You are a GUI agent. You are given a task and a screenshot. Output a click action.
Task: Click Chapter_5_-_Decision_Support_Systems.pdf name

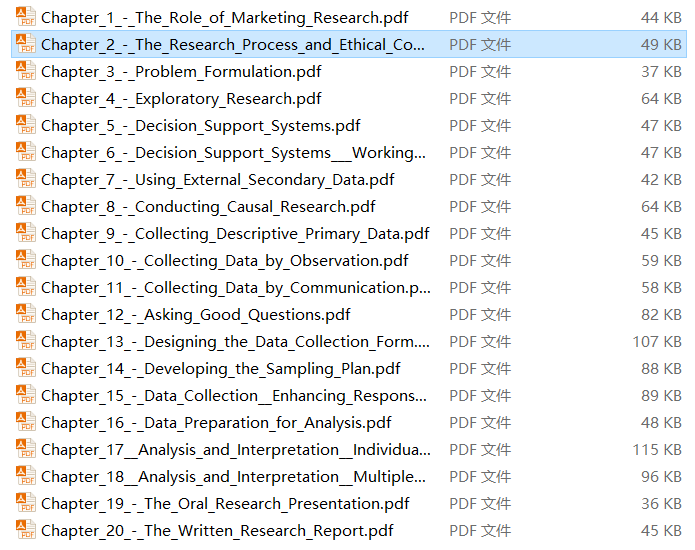[x=201, y=126]
